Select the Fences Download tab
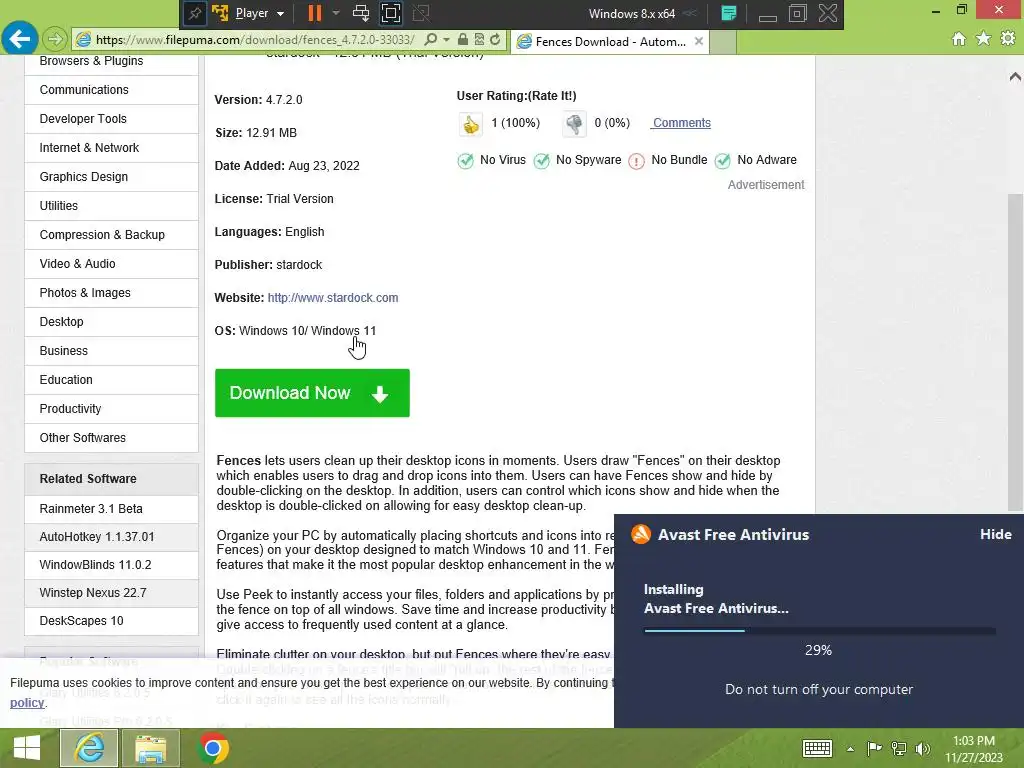1024x768 pixels. 610,42
